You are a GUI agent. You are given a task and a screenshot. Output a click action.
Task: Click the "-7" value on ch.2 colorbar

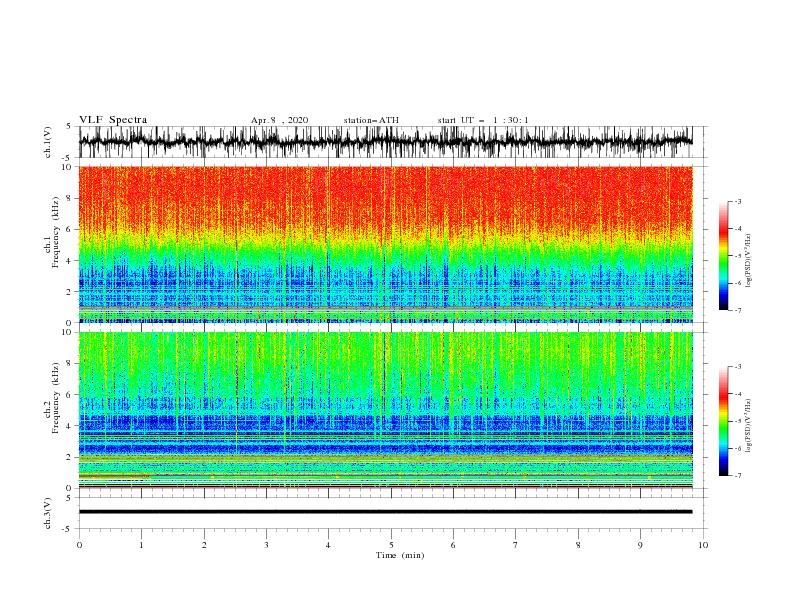click(738, 476)
